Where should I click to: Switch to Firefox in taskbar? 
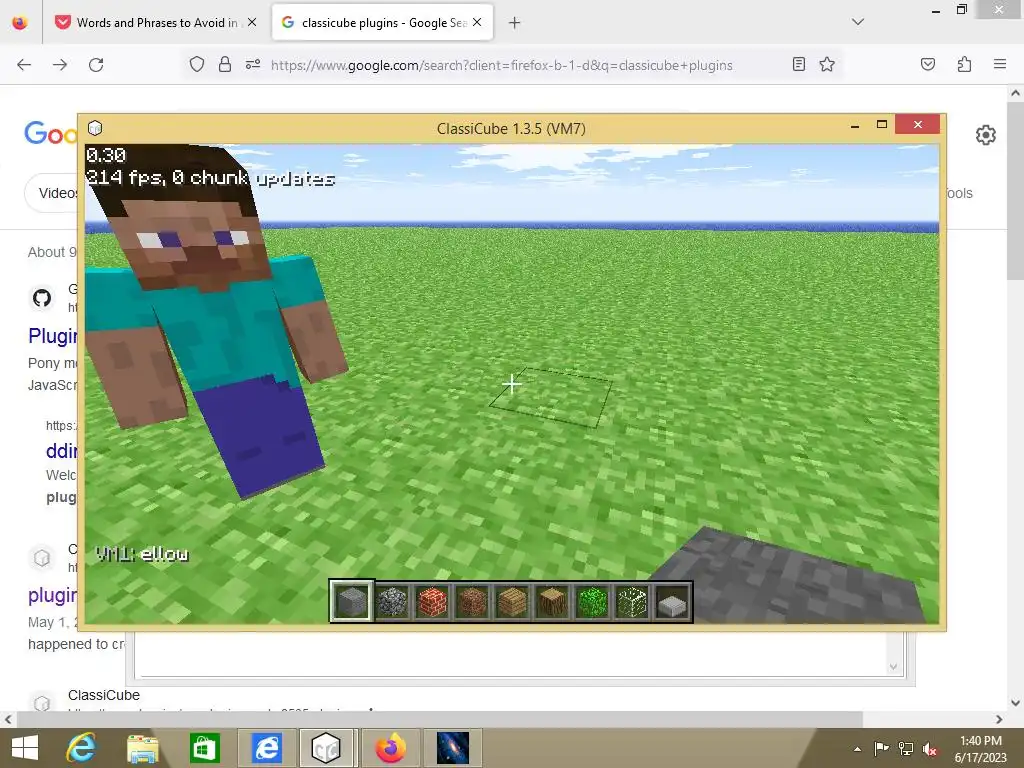pyautogui.click(x=390, y=748)
